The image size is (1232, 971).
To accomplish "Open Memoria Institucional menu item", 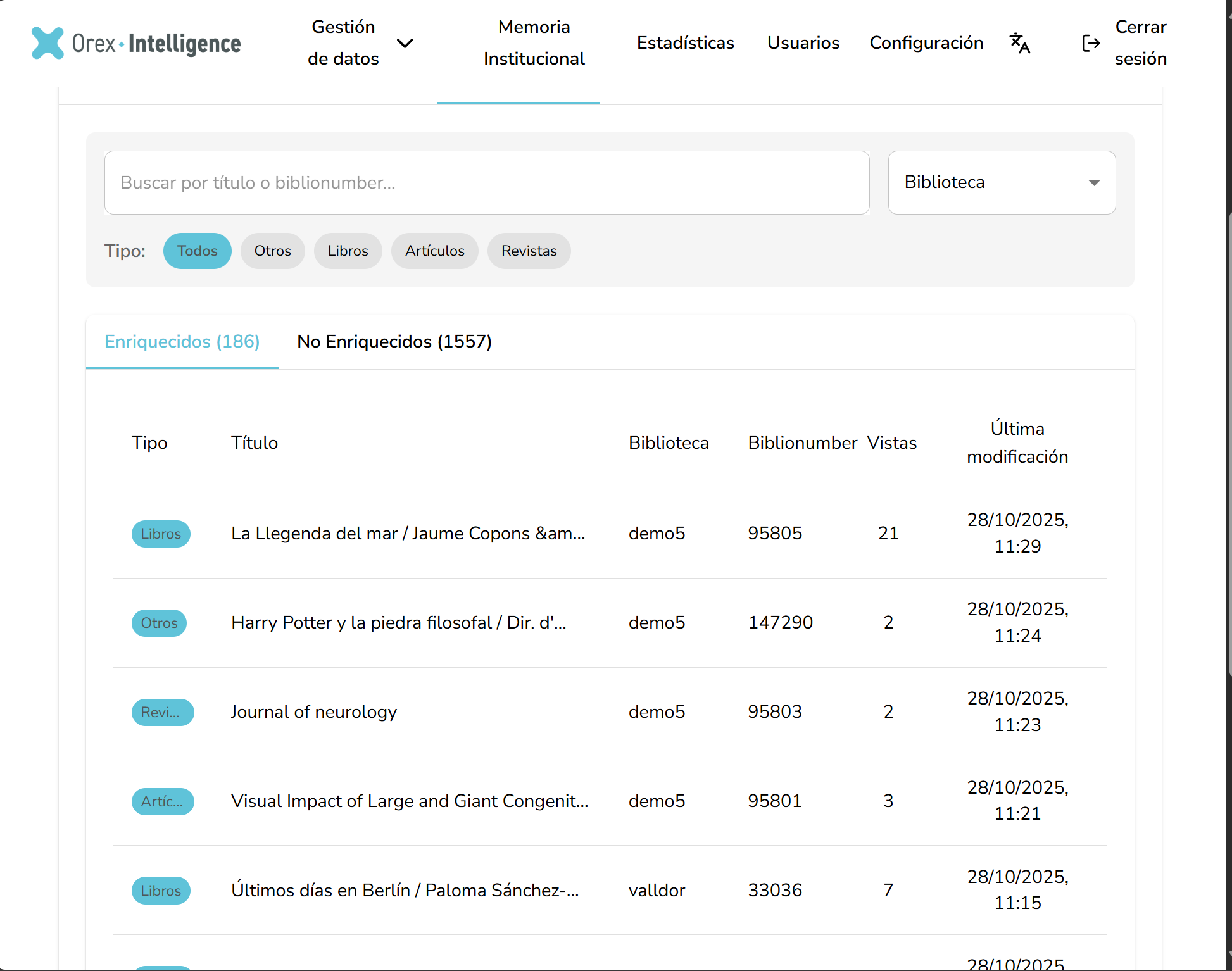I will (534, 43).
